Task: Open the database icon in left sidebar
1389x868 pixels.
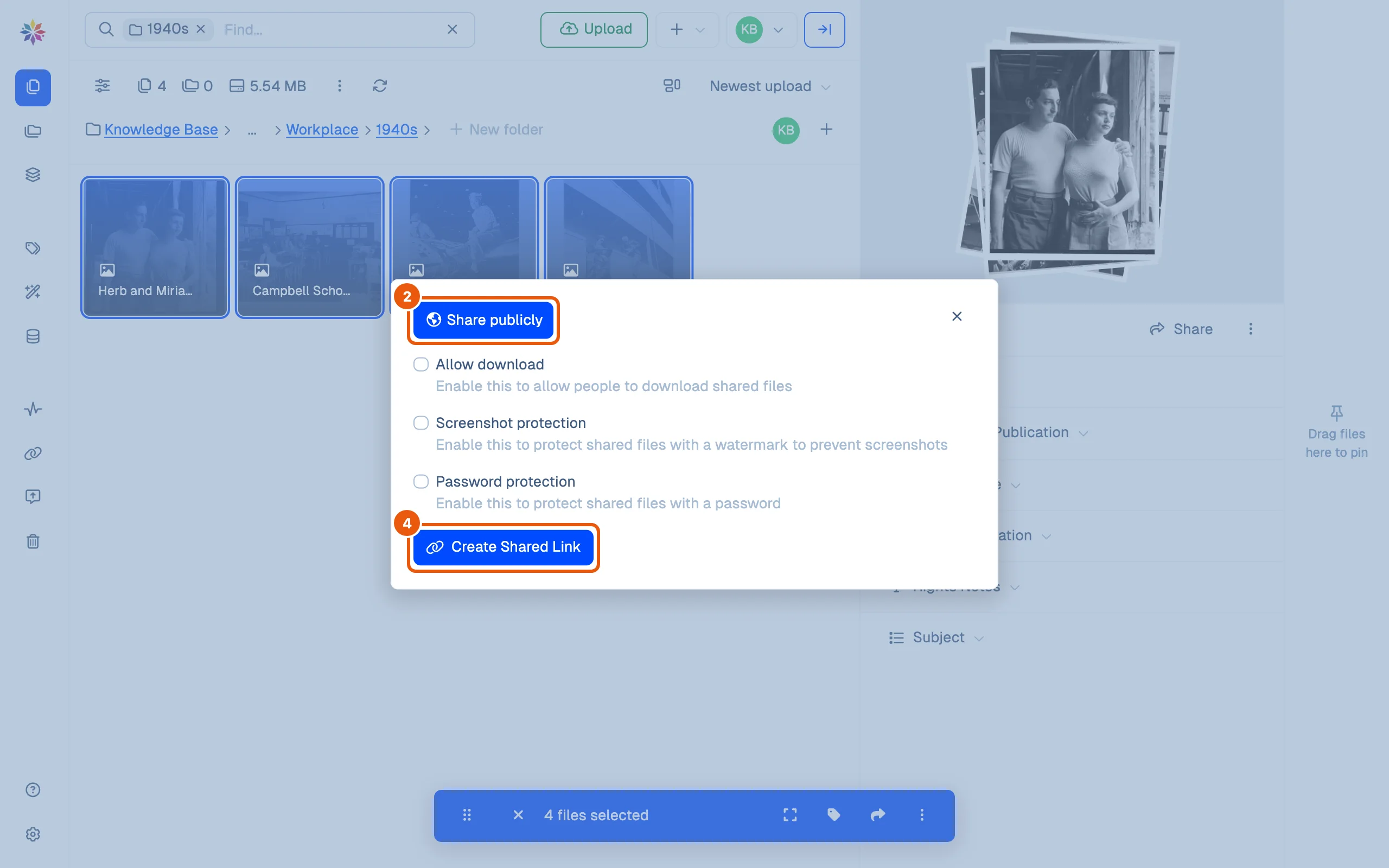Action: (33, 336)
